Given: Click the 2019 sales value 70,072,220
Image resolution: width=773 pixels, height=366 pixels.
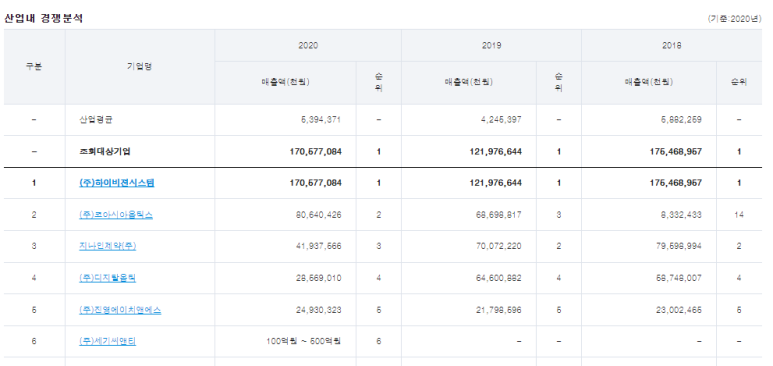Looking at the screenshot, I should click(x=498, y=246).
